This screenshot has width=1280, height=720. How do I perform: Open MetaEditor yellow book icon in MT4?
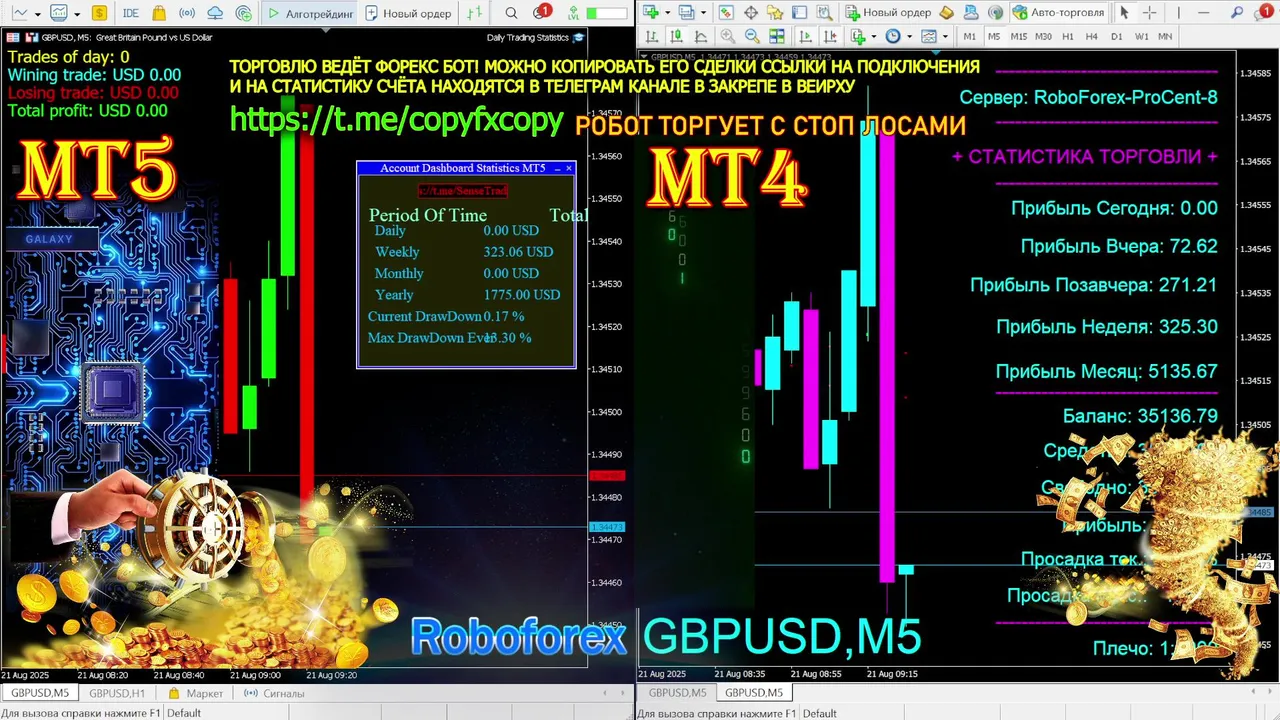click(x=946, y=13)
